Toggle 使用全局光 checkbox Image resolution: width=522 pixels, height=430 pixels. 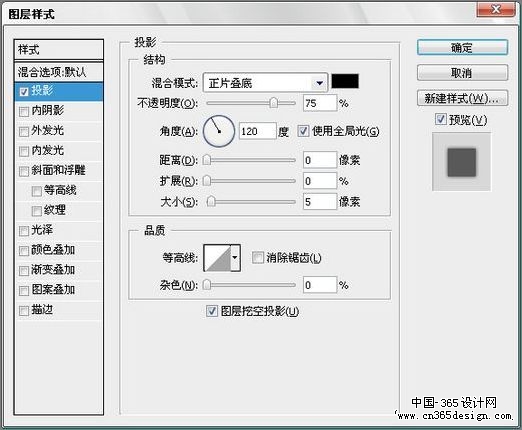point(303,131)
